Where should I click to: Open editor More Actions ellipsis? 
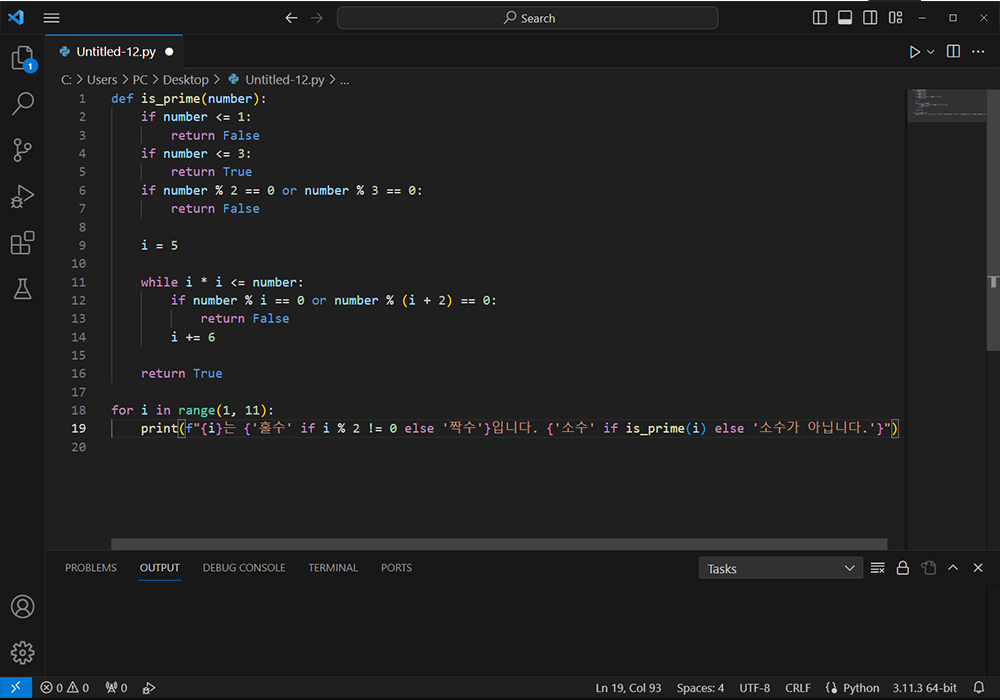click(x=978, y=51)
